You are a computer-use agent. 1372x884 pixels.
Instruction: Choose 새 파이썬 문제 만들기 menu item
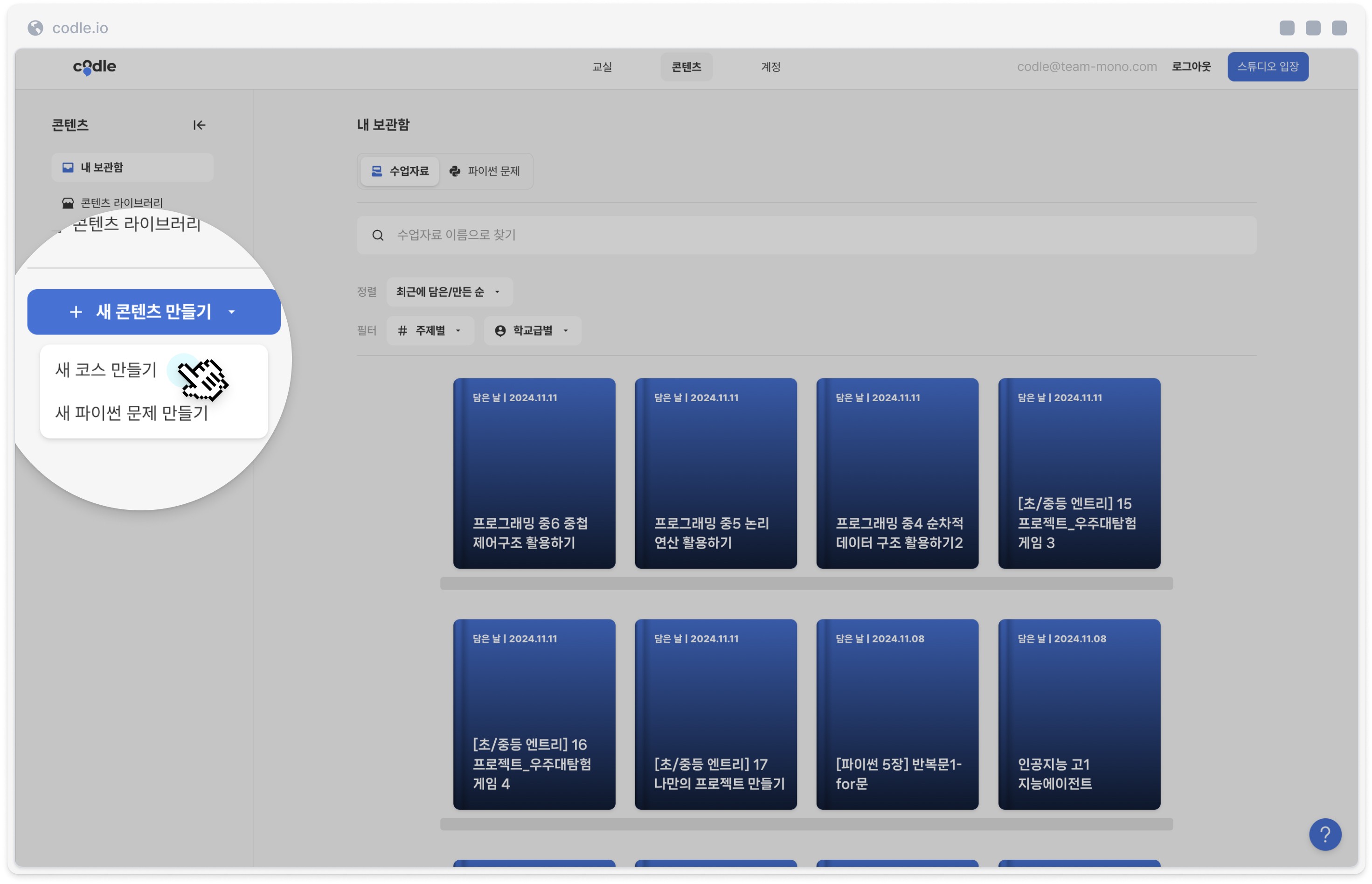[132, 413]
